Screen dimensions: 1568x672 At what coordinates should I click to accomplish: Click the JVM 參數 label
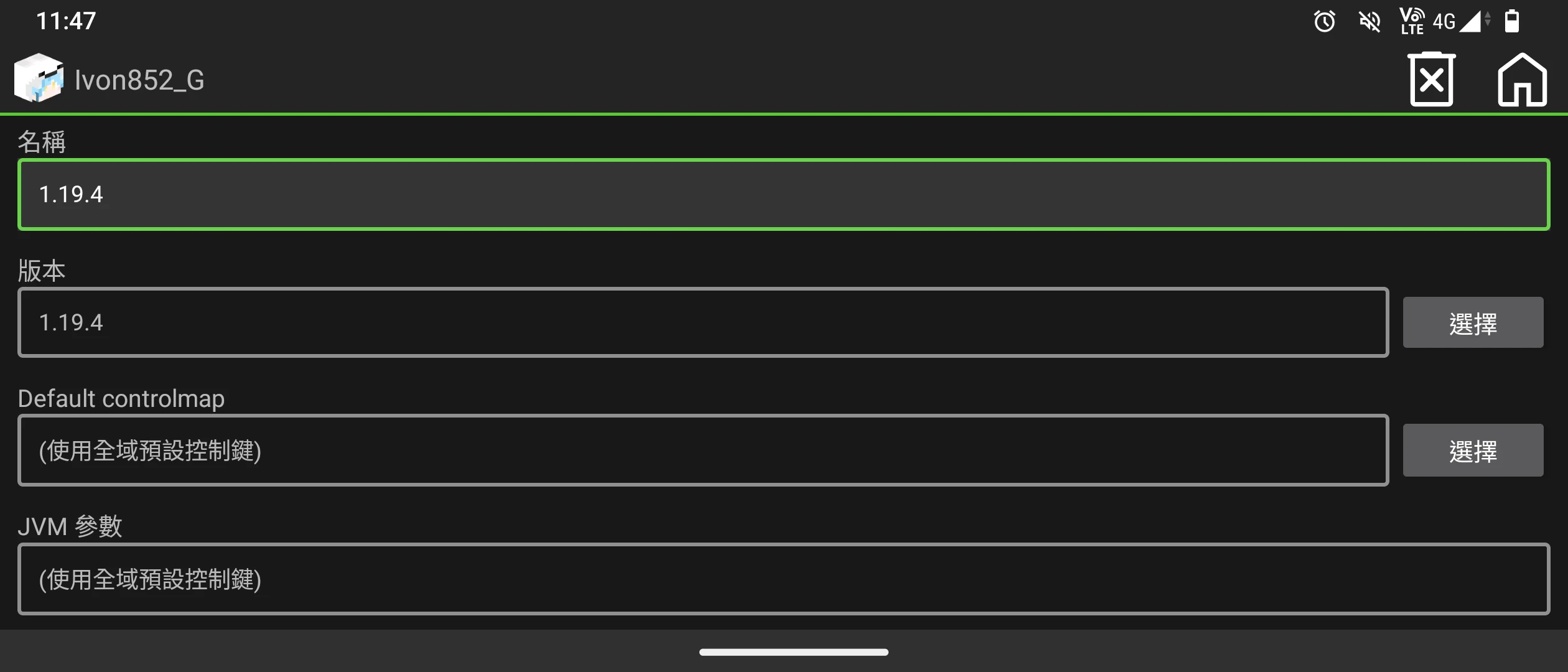click(70, 526)
